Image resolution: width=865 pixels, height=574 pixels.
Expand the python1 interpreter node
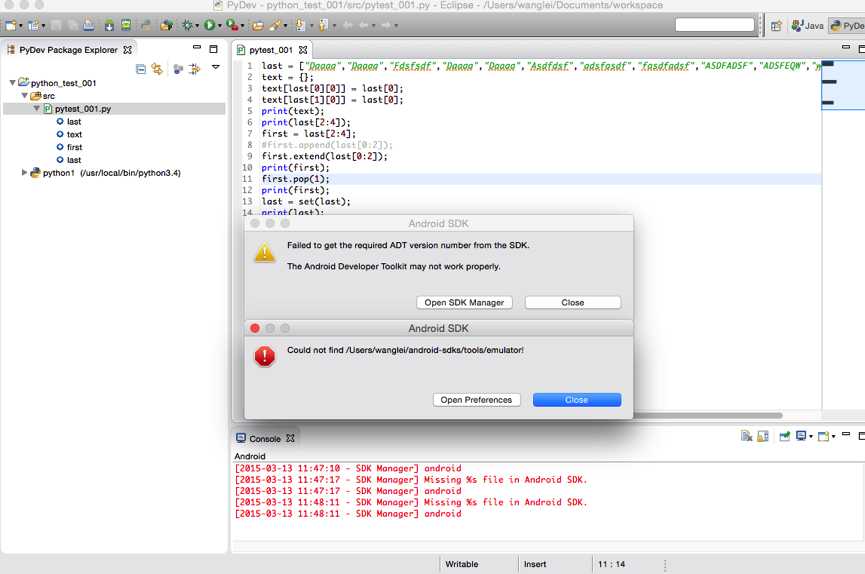pyautogui.click(x=24, y=172)
